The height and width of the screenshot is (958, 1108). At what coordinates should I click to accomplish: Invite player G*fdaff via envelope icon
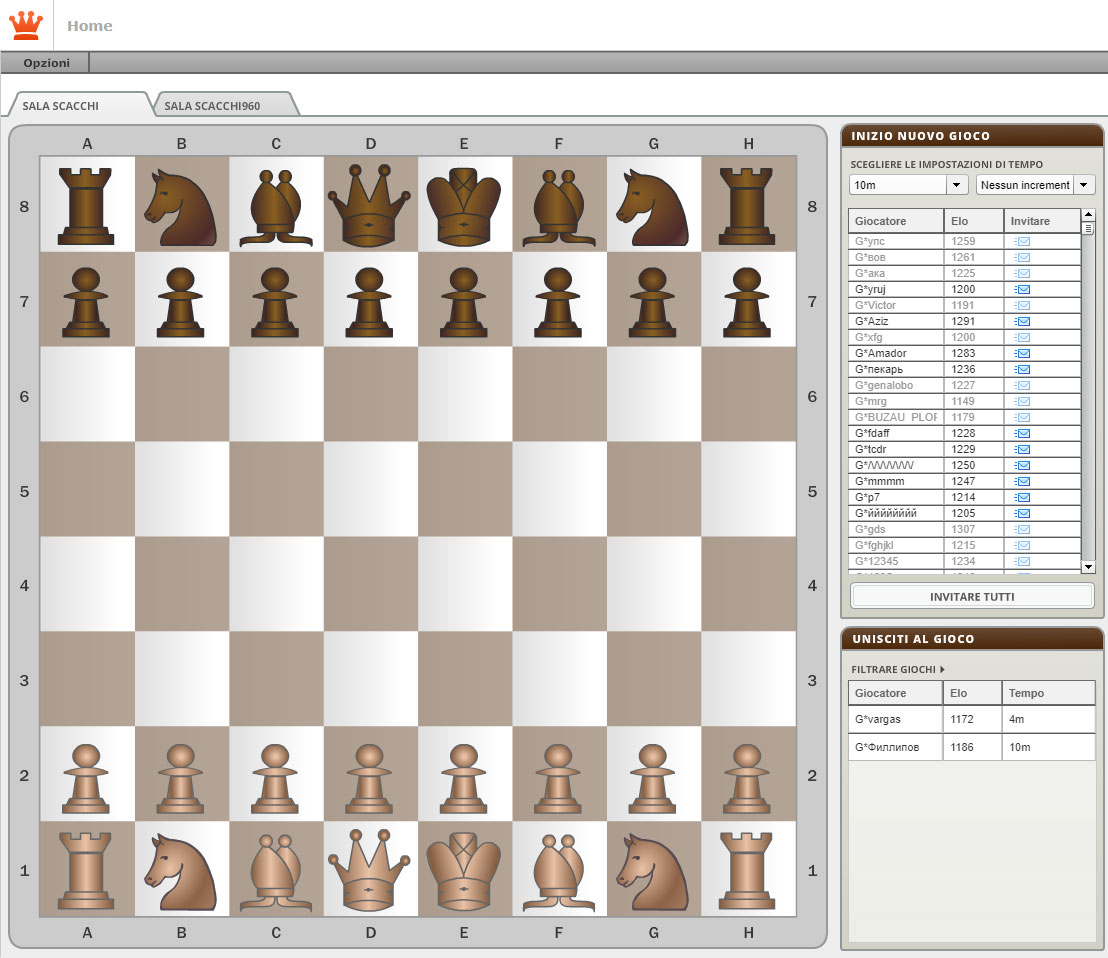tap(1022, 433)
